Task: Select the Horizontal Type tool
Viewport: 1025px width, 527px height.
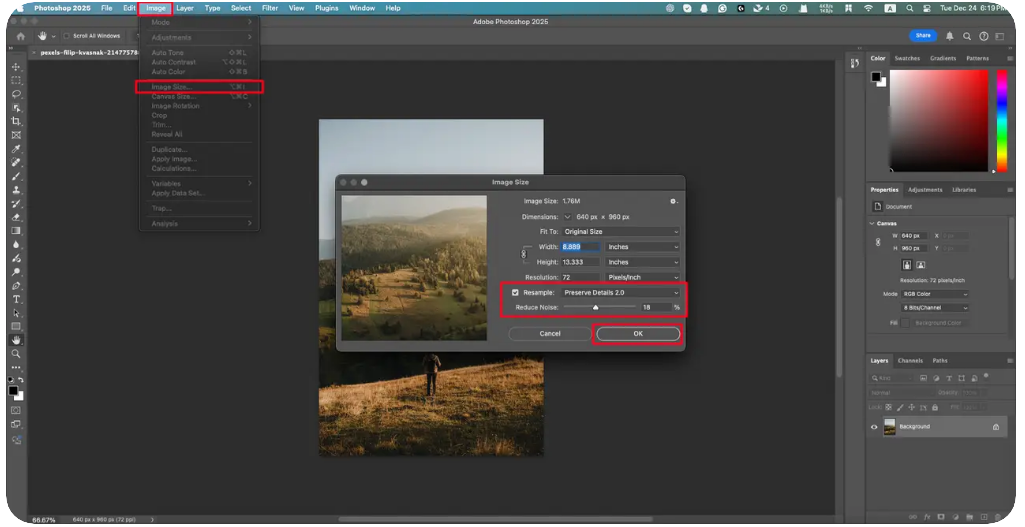Action: coord(16,299)
